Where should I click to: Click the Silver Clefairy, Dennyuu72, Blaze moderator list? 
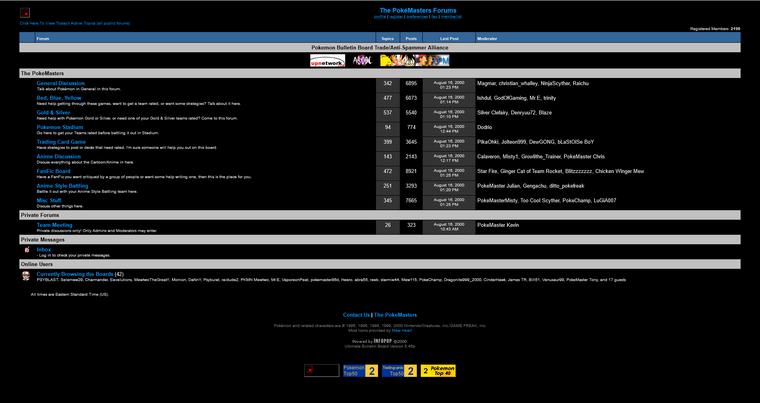(515, 113)
